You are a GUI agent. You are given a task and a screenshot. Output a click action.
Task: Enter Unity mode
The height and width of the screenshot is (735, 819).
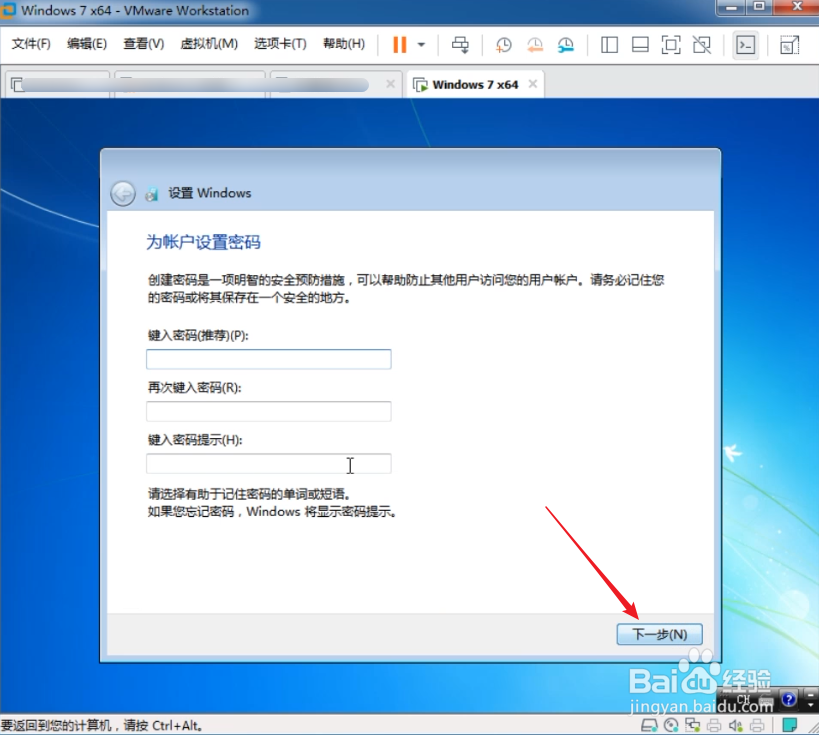coord(701,45)
